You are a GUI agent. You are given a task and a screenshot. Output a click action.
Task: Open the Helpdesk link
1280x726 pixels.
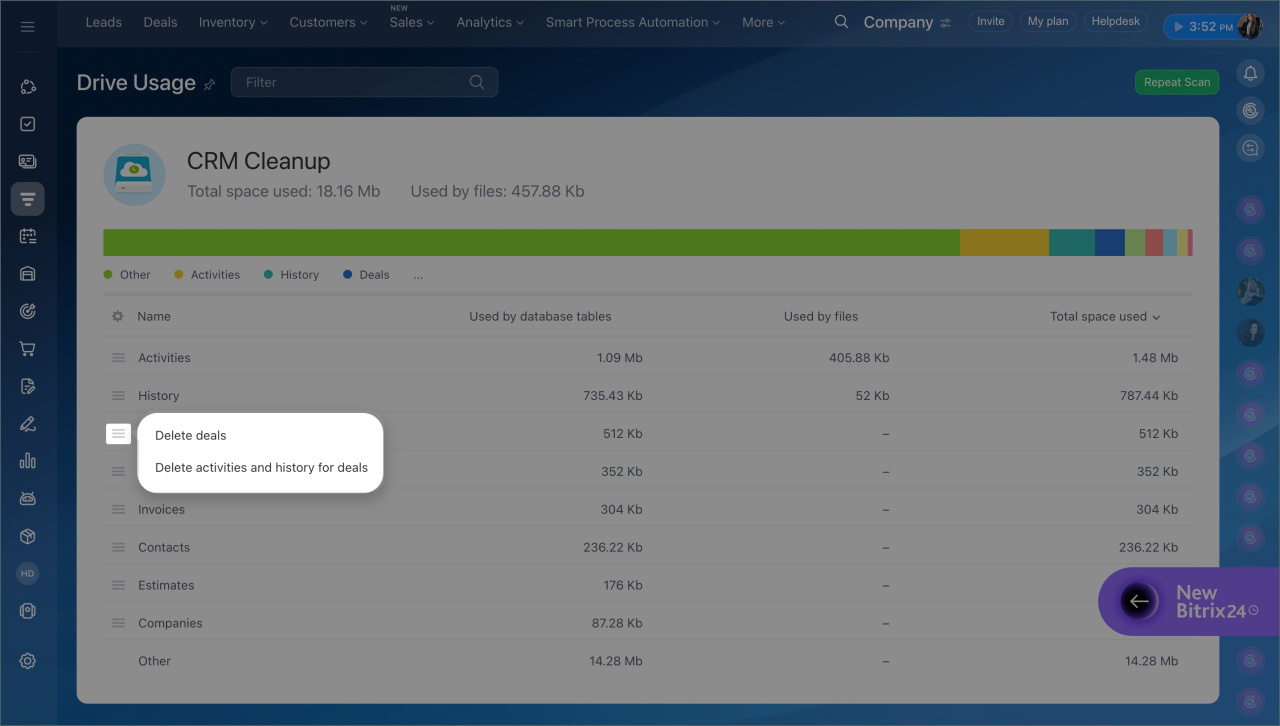point(1115,21)
